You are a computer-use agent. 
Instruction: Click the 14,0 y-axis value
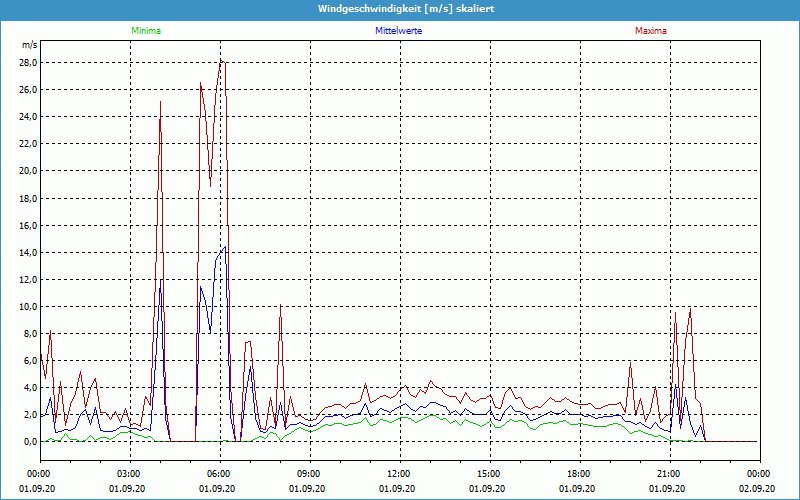pos(27,252)
